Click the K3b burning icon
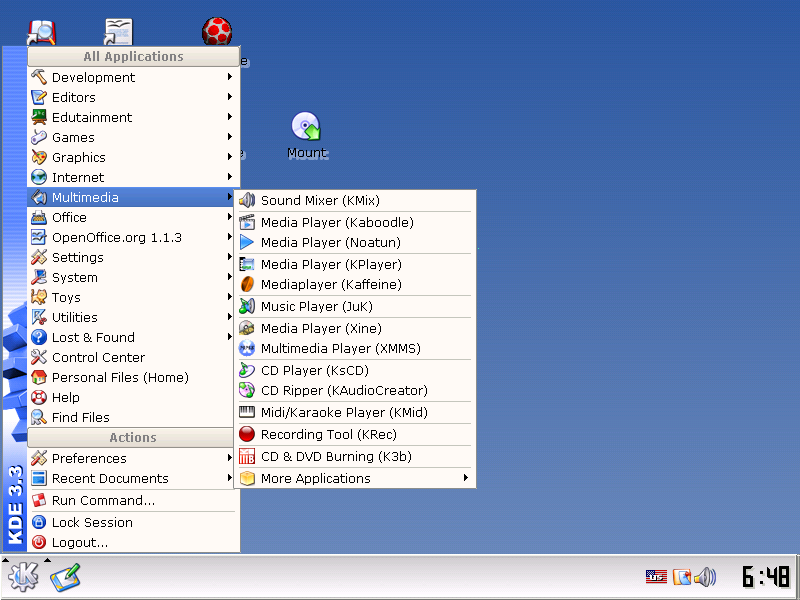800x600 pixels. click(247, 456)
